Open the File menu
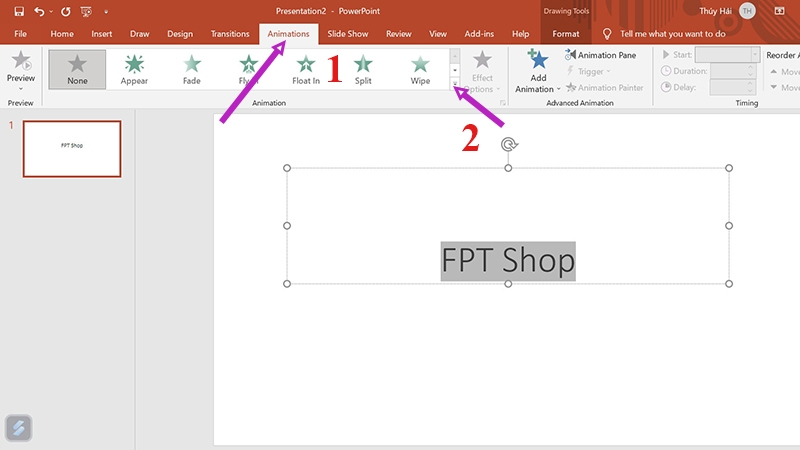 point(20,34)
